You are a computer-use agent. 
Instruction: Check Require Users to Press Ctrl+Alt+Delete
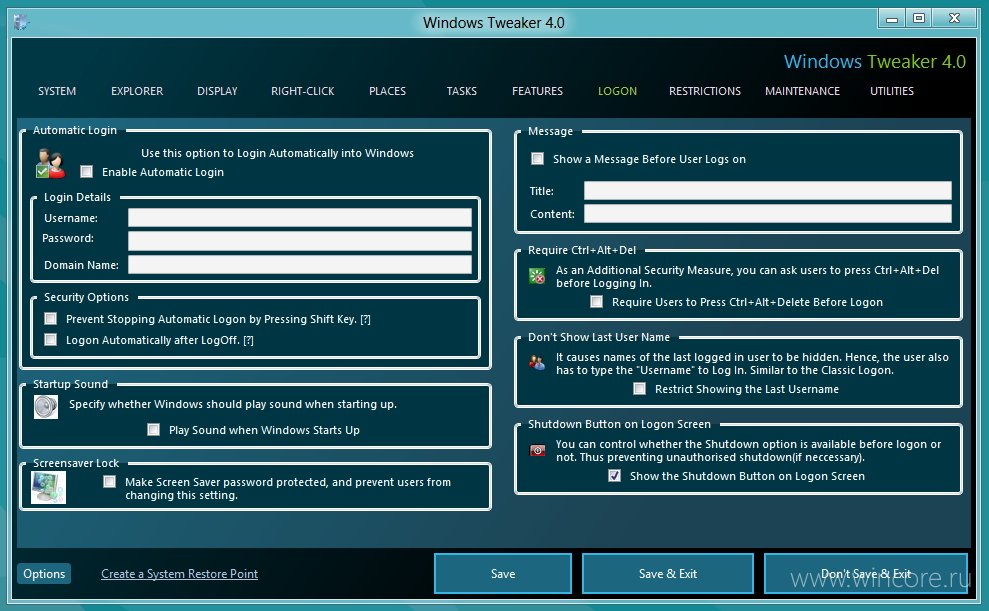pyautogui.click(x=596, y=301)
